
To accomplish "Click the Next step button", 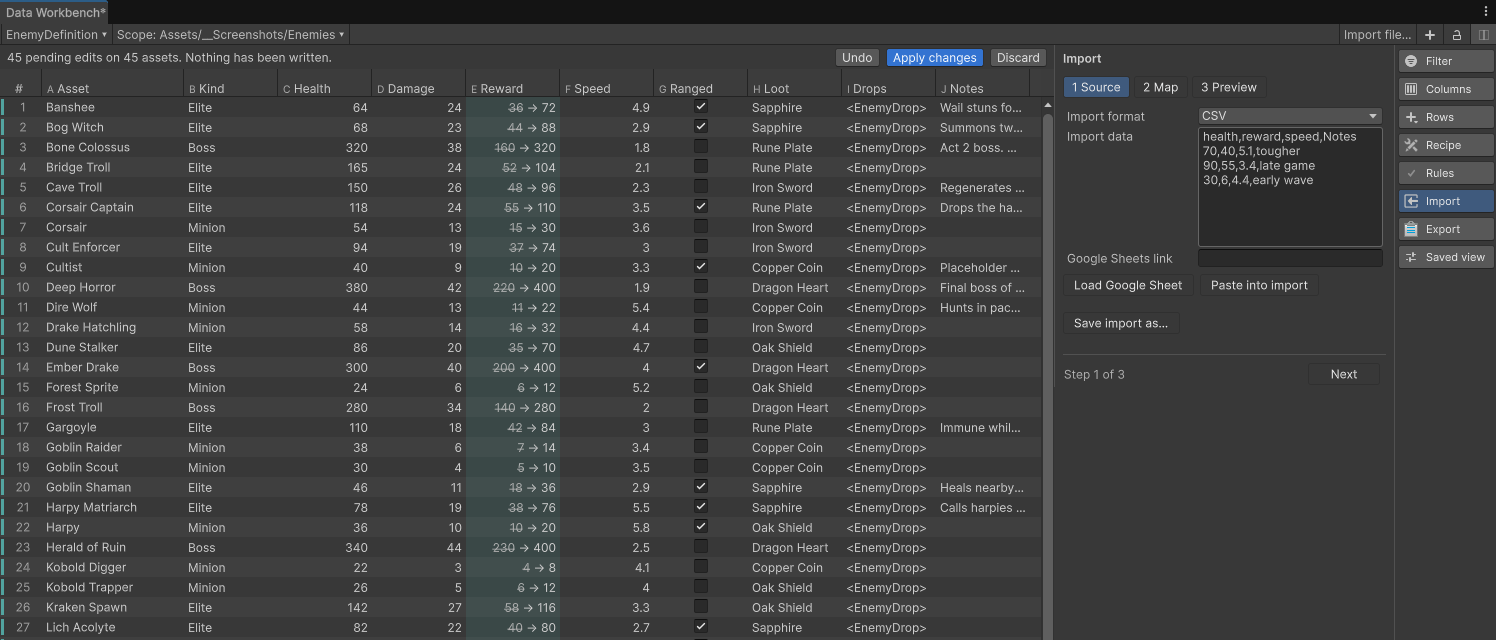I will 1343,374.
